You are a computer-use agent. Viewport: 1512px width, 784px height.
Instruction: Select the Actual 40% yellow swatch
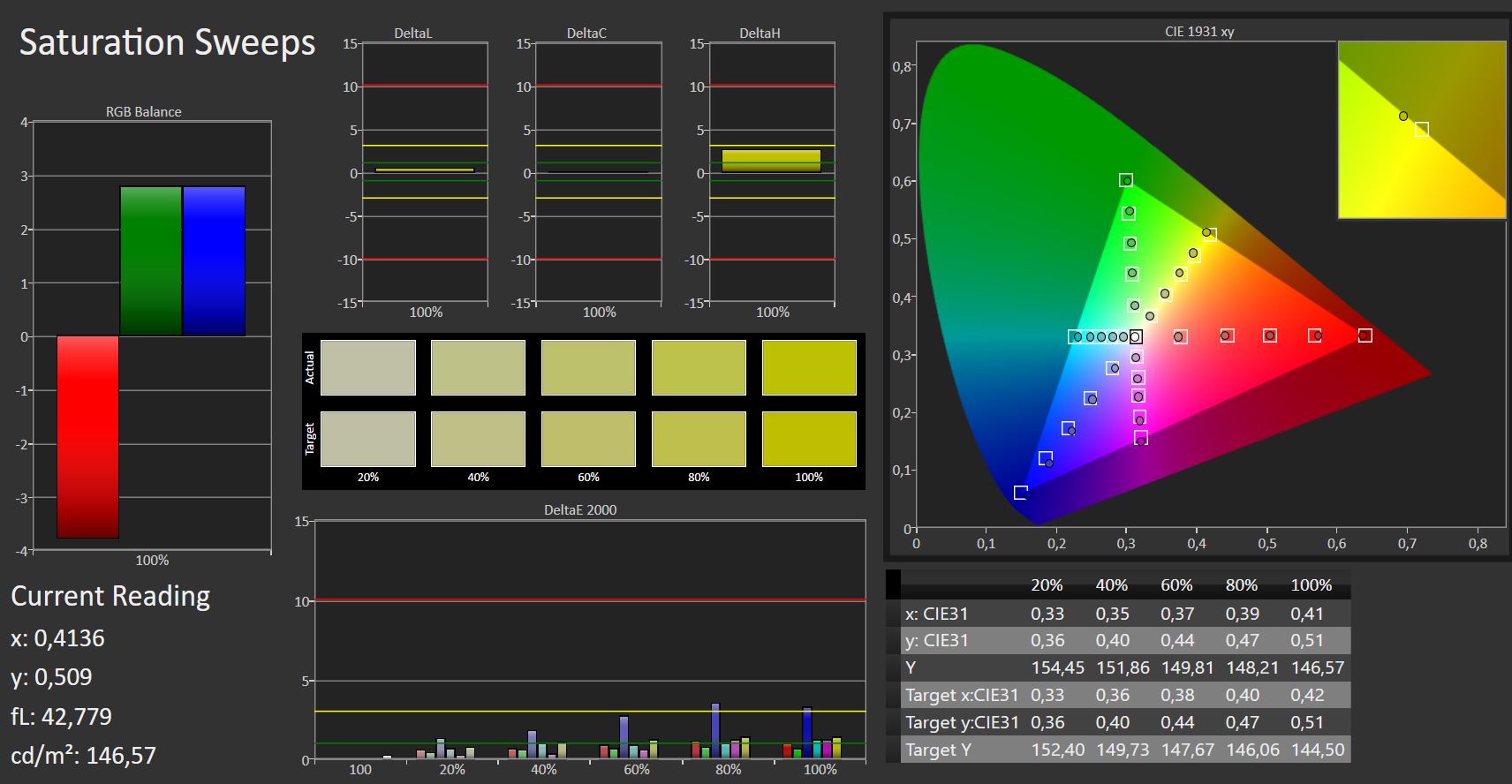click(x=478, y=367)
